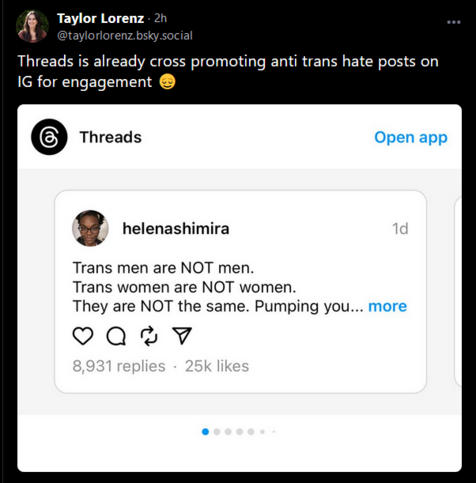View the 8,931 replies count
The width and height of the screenshot is (476, 483).
119,366
